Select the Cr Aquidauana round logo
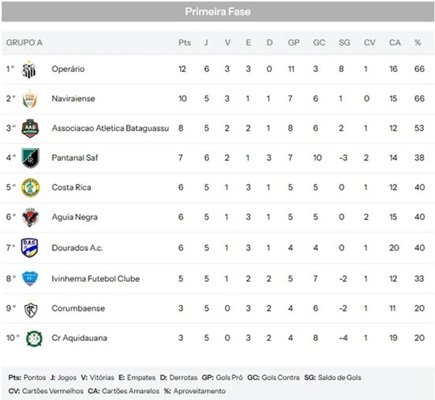 pos(34,338)
